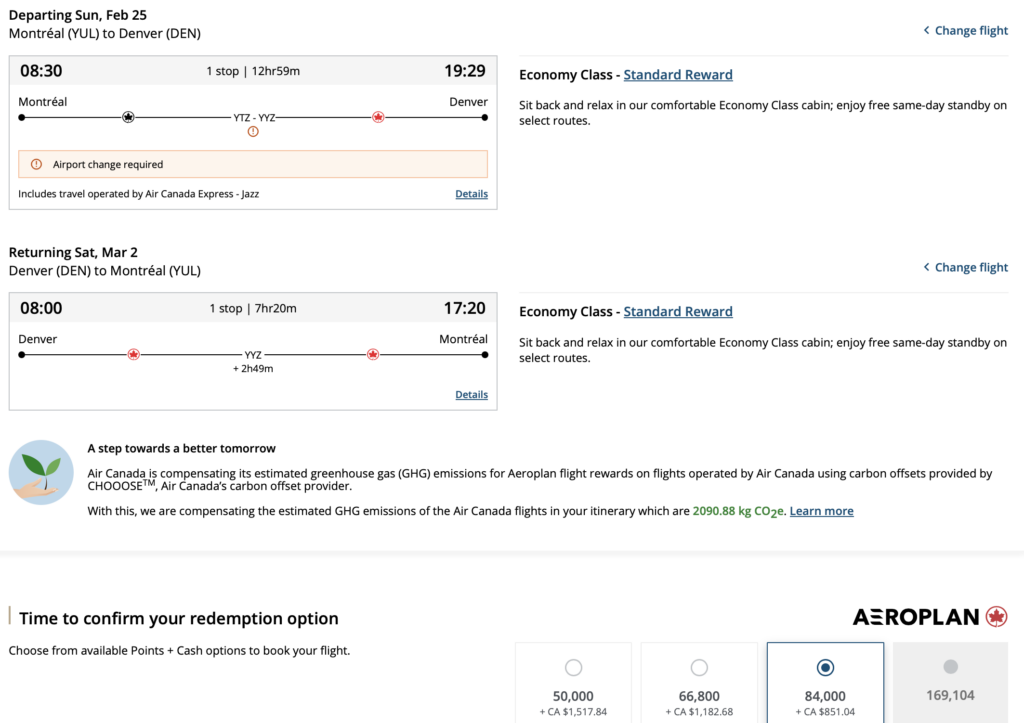Open Standard Reward link for departing flight
The width and height of the screenshot is (1024, 723).
[x=678, y=75]
